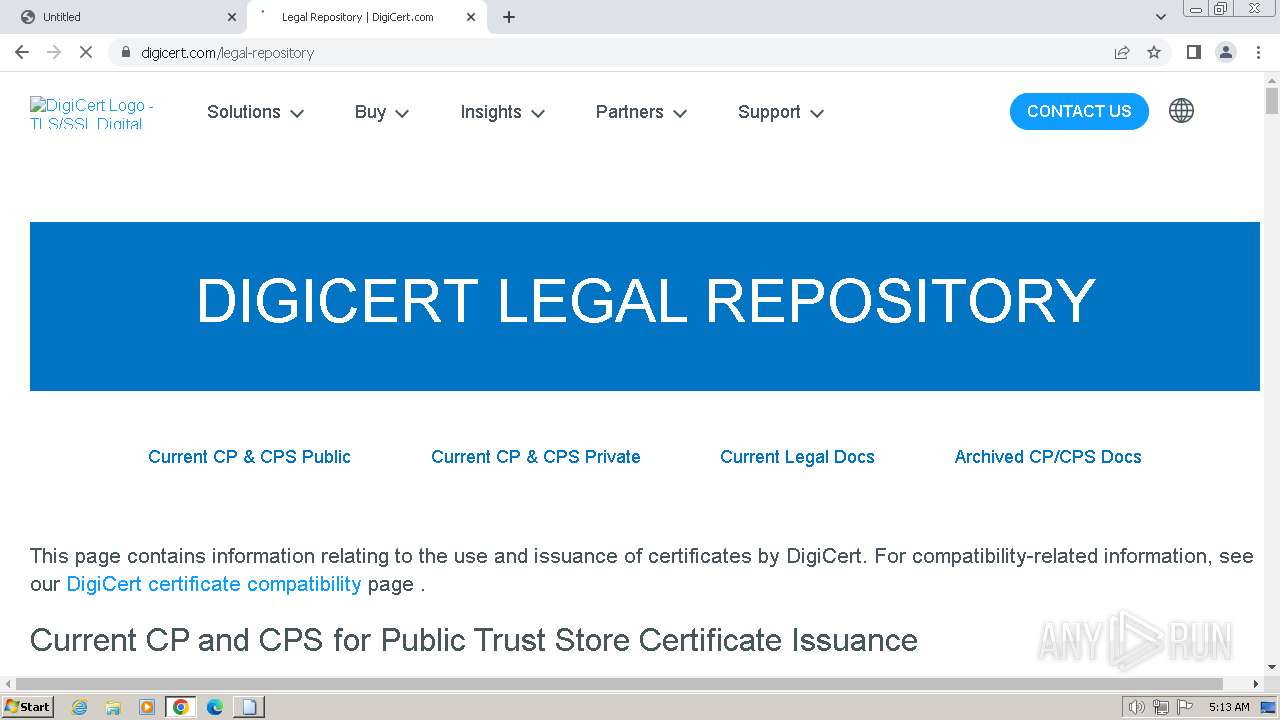Click the scroll left arrow
This screenshot has width=1280, height=720.
pos(8,684)
